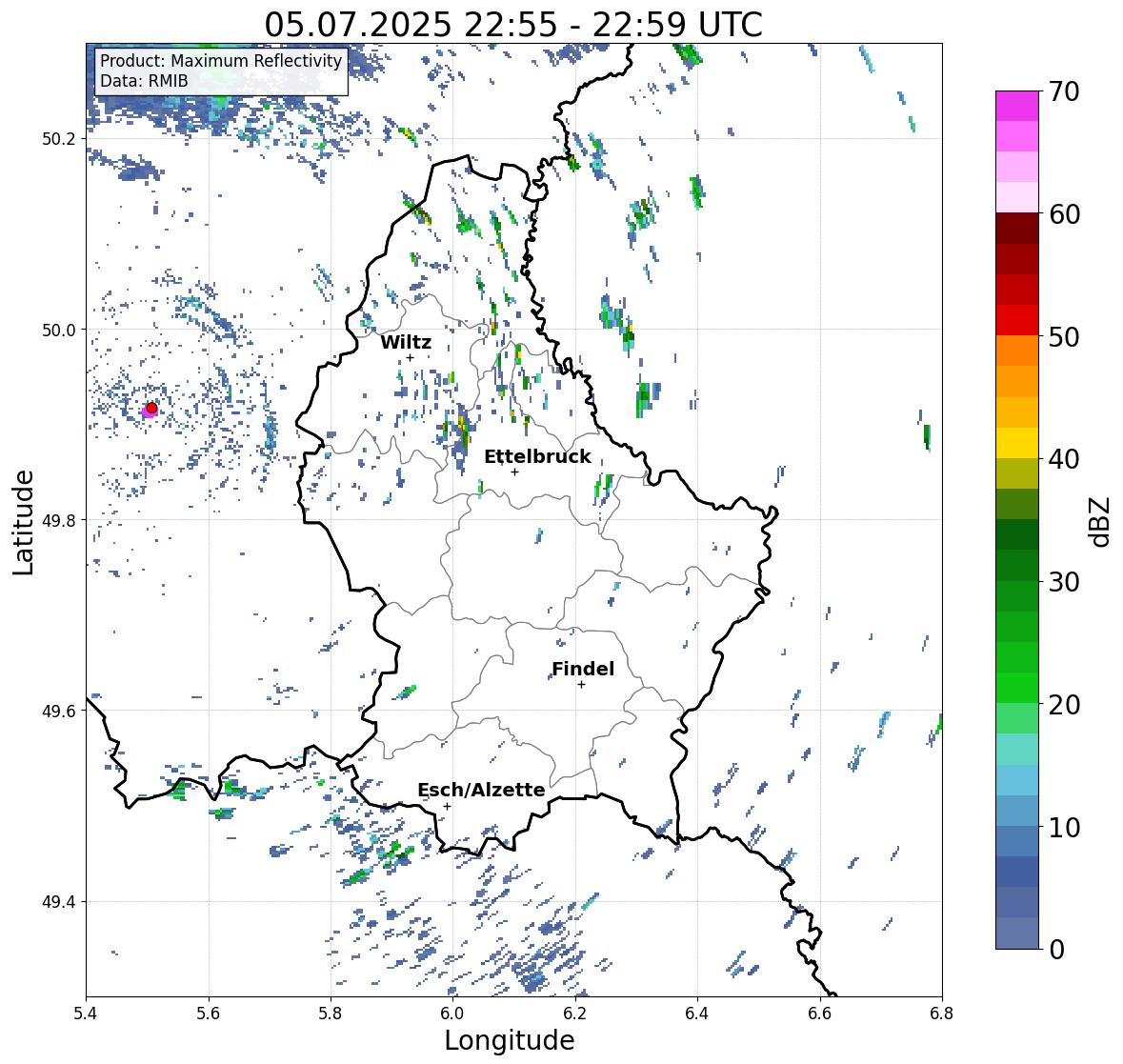This screenshot has height=1064, width=1123.
Task: Click the 5.8 longitude tick label
Action: pos(331,1014)
